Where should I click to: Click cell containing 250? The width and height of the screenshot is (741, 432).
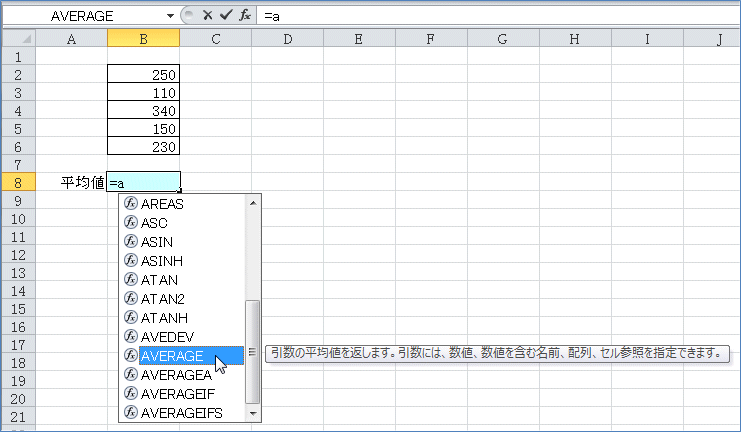[x=144, y=74]
